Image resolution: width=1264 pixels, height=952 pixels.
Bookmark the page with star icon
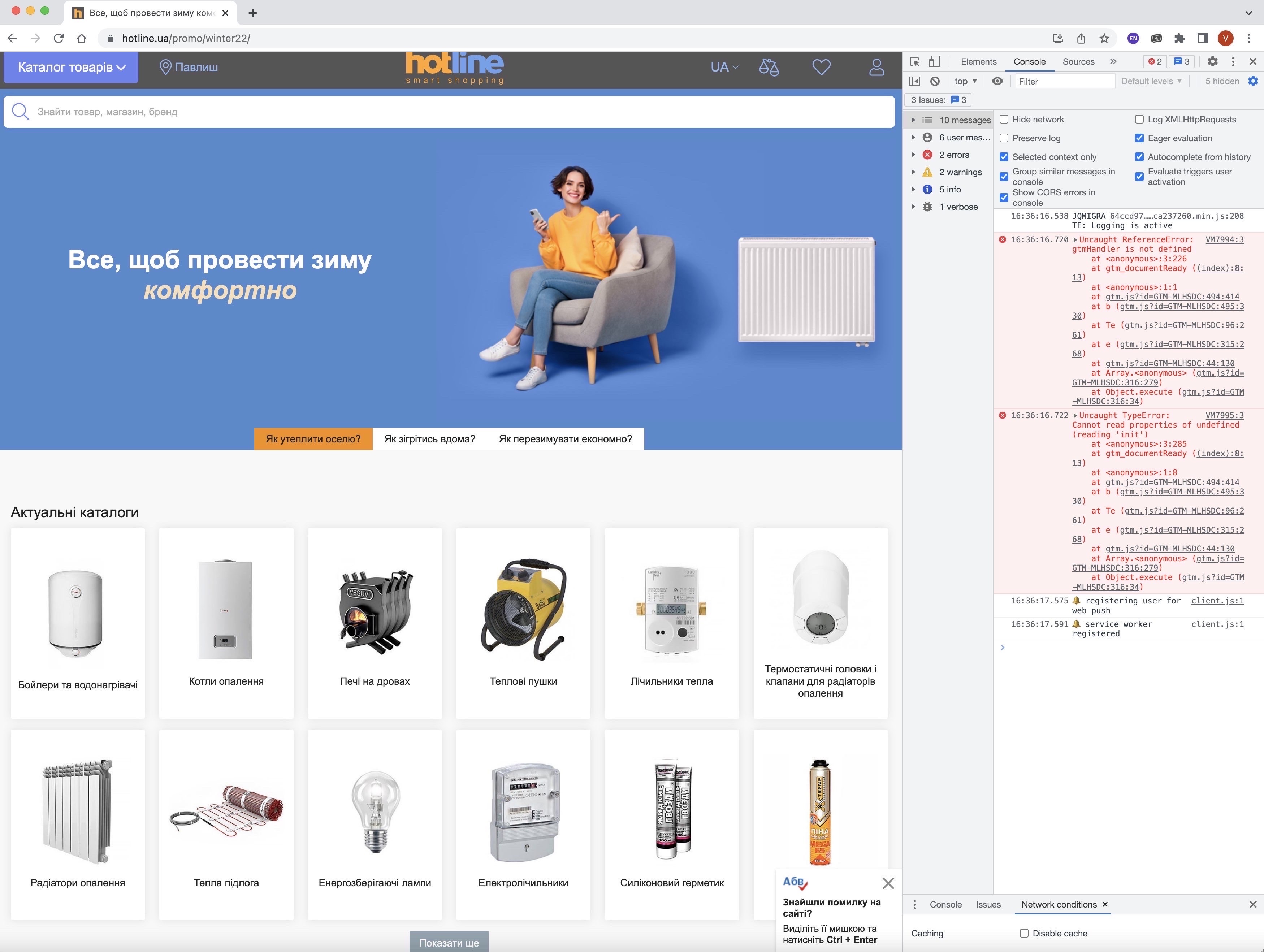1104,38
